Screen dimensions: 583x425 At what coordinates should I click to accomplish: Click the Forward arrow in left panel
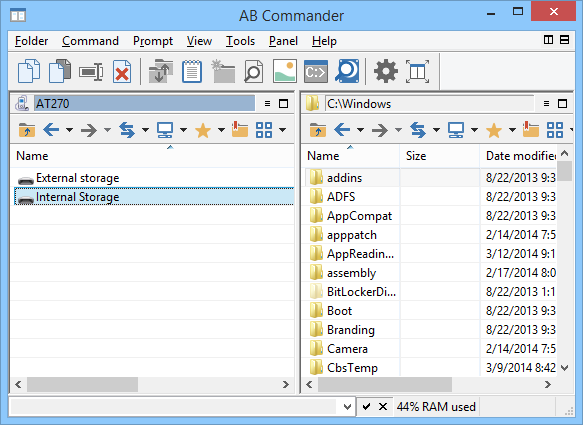tap(89, 130)
